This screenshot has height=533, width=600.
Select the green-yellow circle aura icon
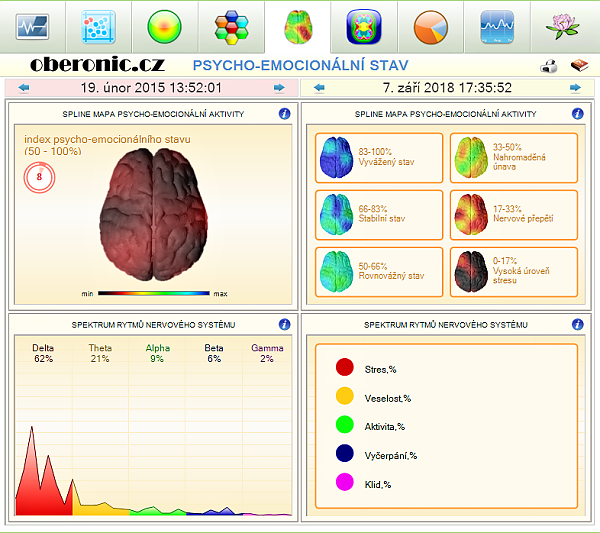(164, 26)
